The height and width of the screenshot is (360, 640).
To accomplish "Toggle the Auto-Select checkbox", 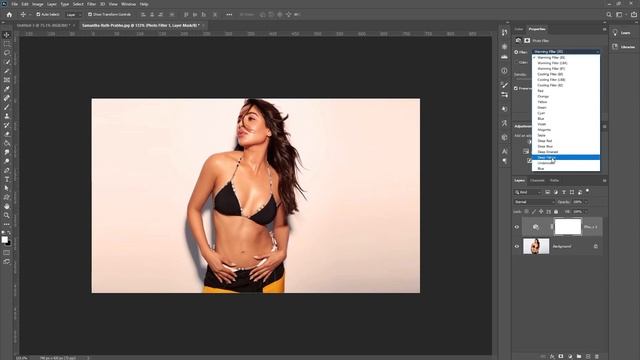I will click(38, 15).
